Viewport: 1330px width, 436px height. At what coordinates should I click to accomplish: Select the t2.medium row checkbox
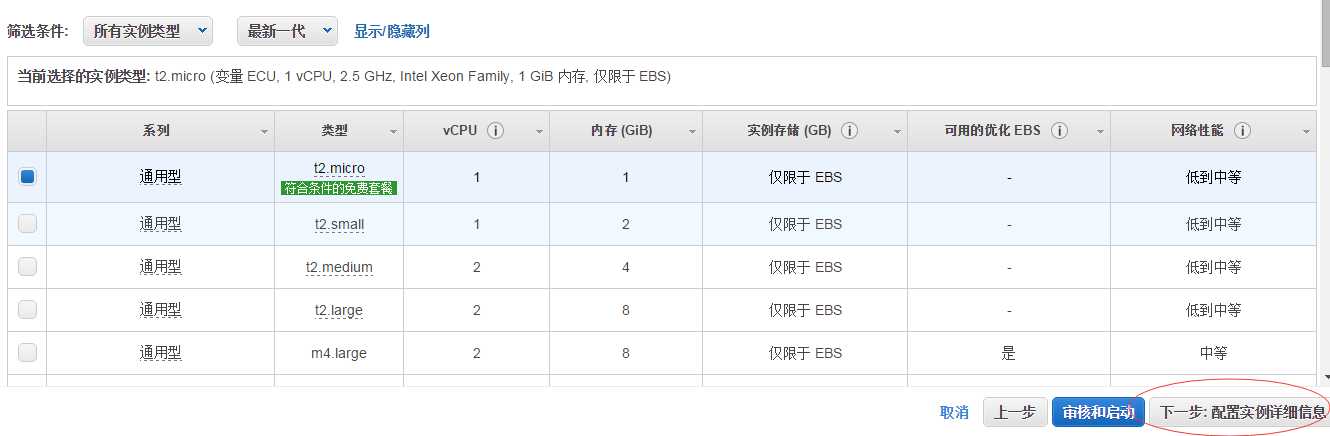pos(27,266)
